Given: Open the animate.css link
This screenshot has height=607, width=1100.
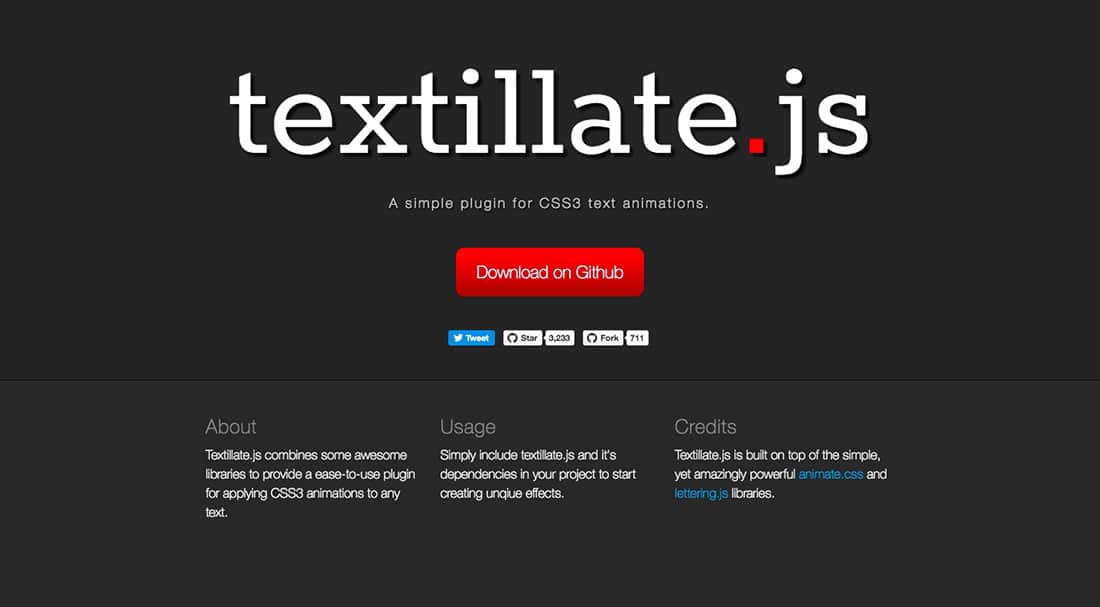Looking at the screenshot, I should [x=831, y=474].
